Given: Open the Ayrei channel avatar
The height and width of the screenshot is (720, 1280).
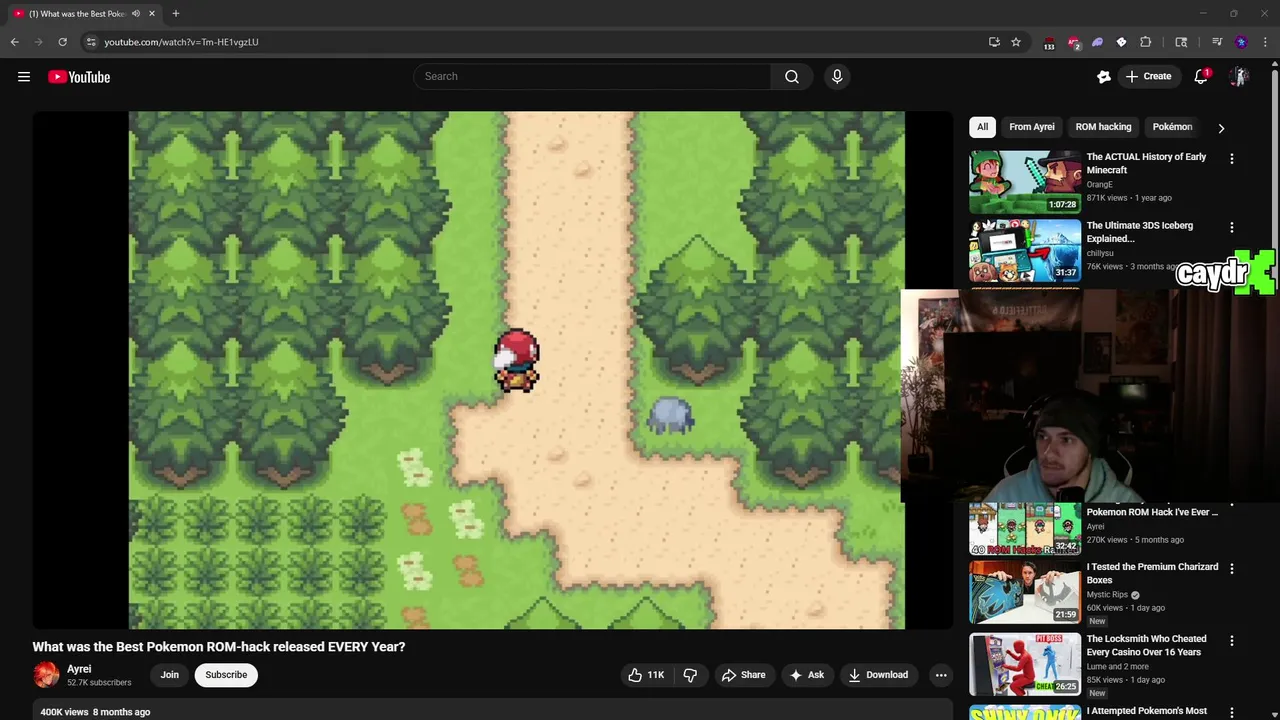Looking at the screenshot, I should [x=46, y=675].
